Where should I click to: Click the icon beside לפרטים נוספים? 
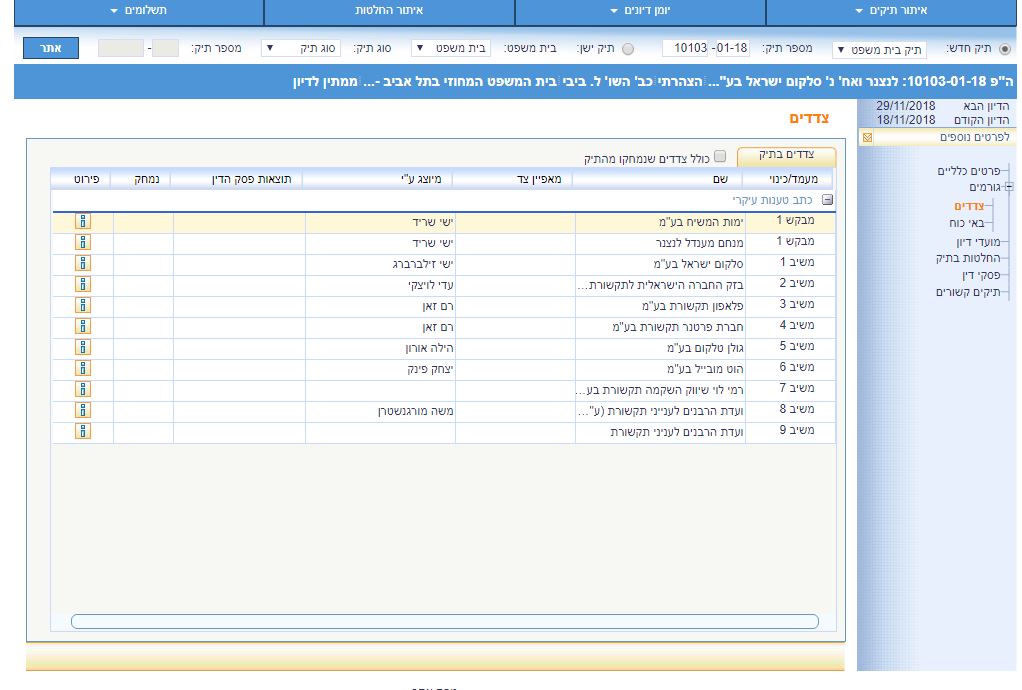click(x=868, y=137)
